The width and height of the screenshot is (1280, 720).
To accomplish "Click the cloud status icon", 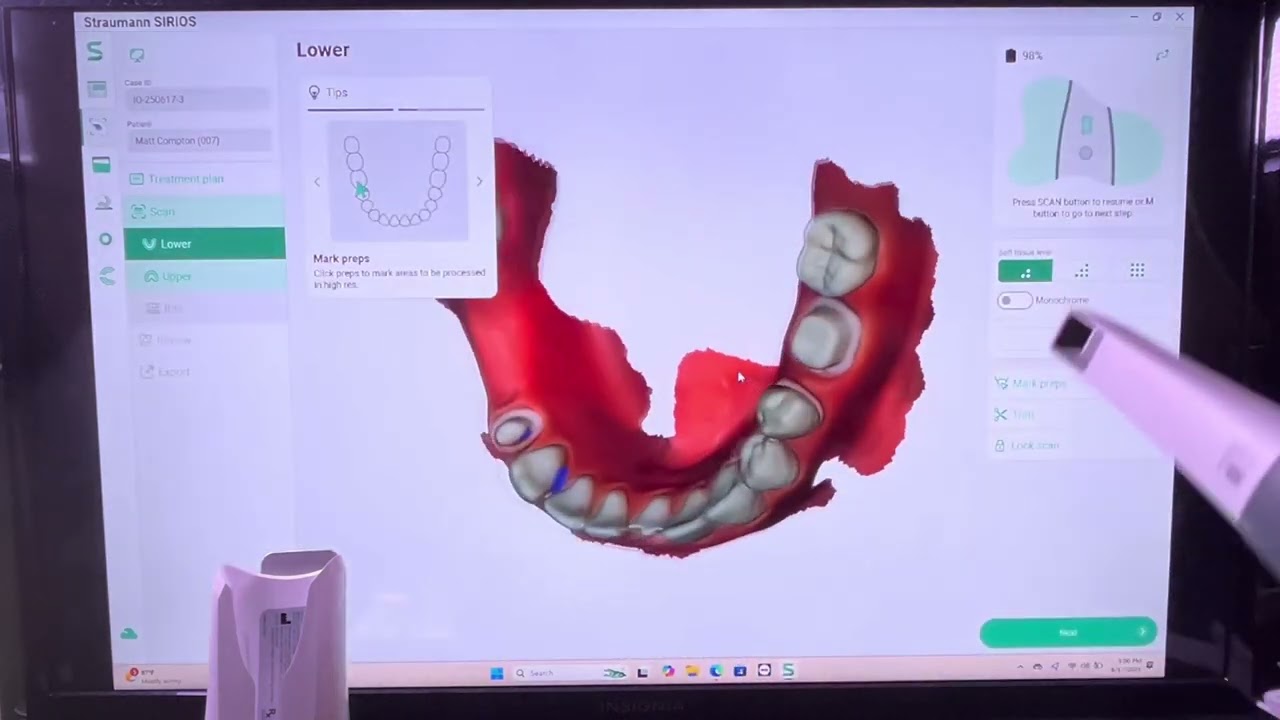I will point(129,633).
